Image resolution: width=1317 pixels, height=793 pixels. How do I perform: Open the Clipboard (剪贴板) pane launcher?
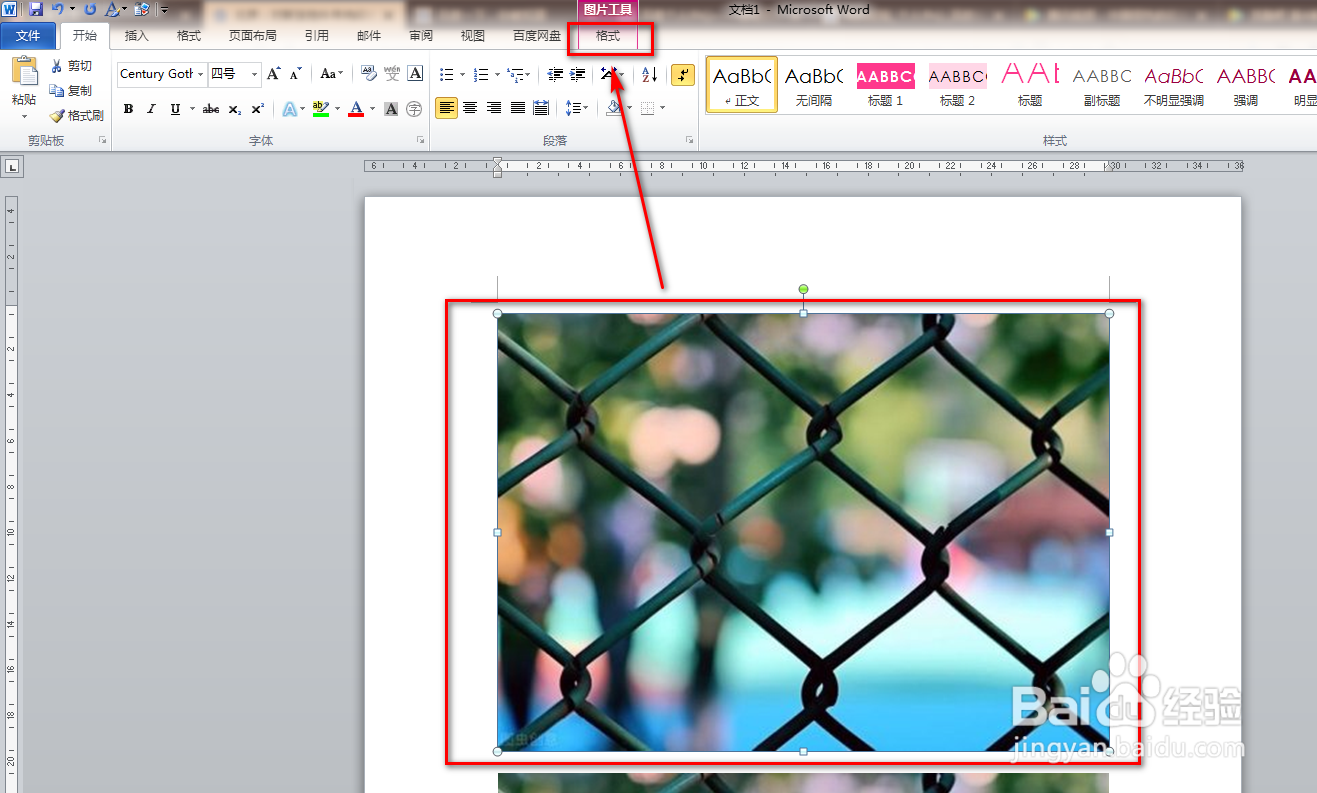click(x=103, y=141)
